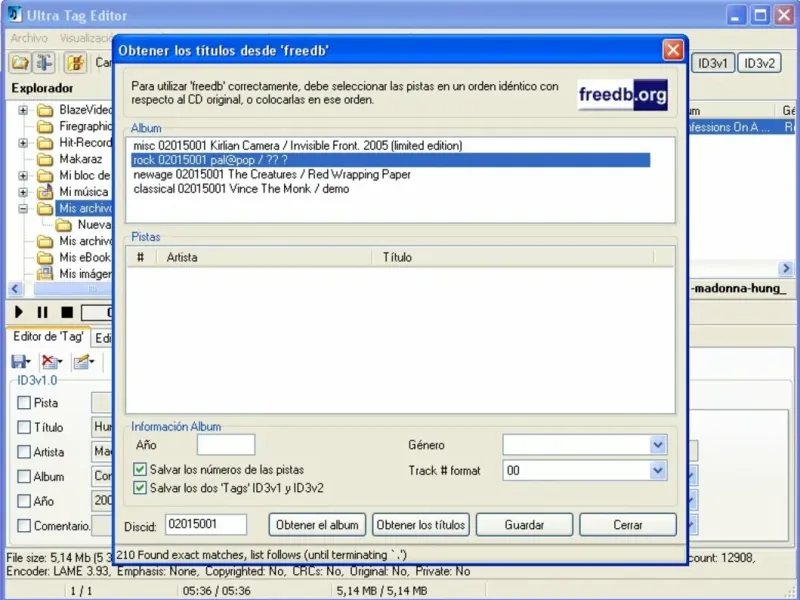Click the Cerrar button
Screen dimensions: 800x600
coord(628,525)
